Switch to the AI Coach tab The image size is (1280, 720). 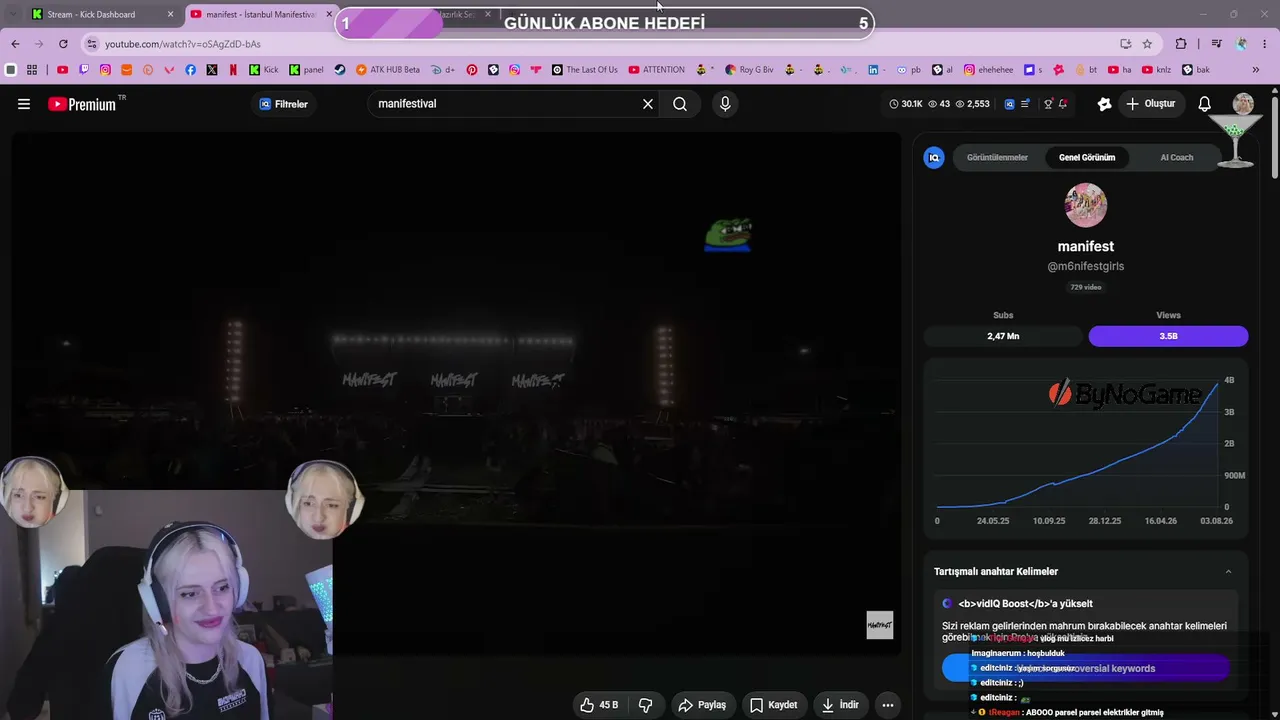[1176, 157]
